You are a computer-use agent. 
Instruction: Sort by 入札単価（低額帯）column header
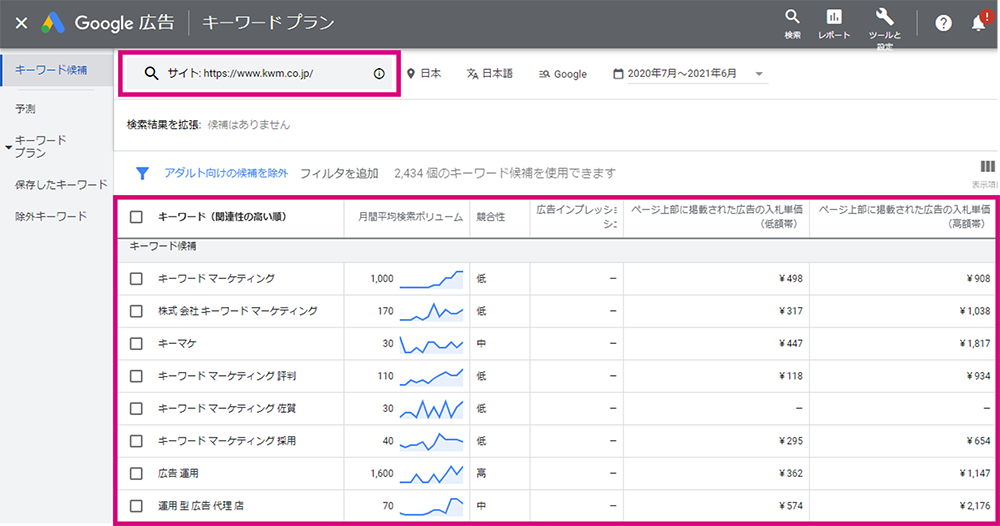pyautogui.click(x=716, y=217)
